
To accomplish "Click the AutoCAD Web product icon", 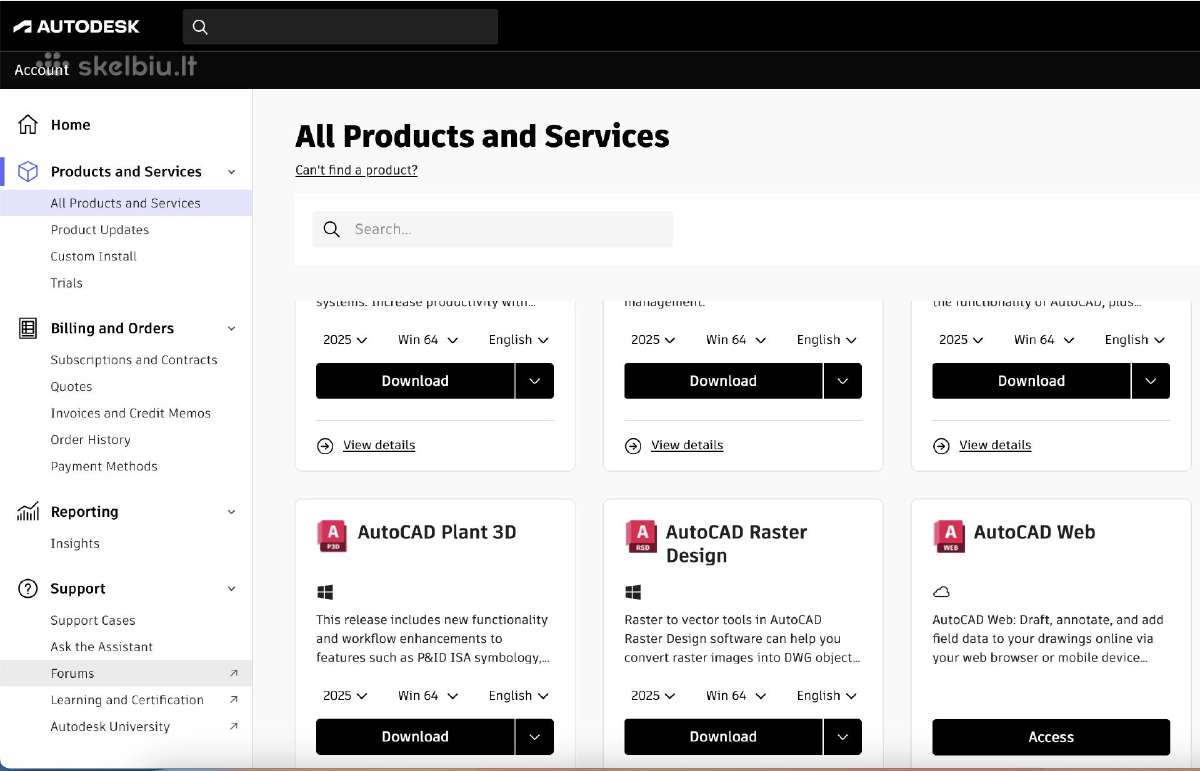I will pos(948,535).
